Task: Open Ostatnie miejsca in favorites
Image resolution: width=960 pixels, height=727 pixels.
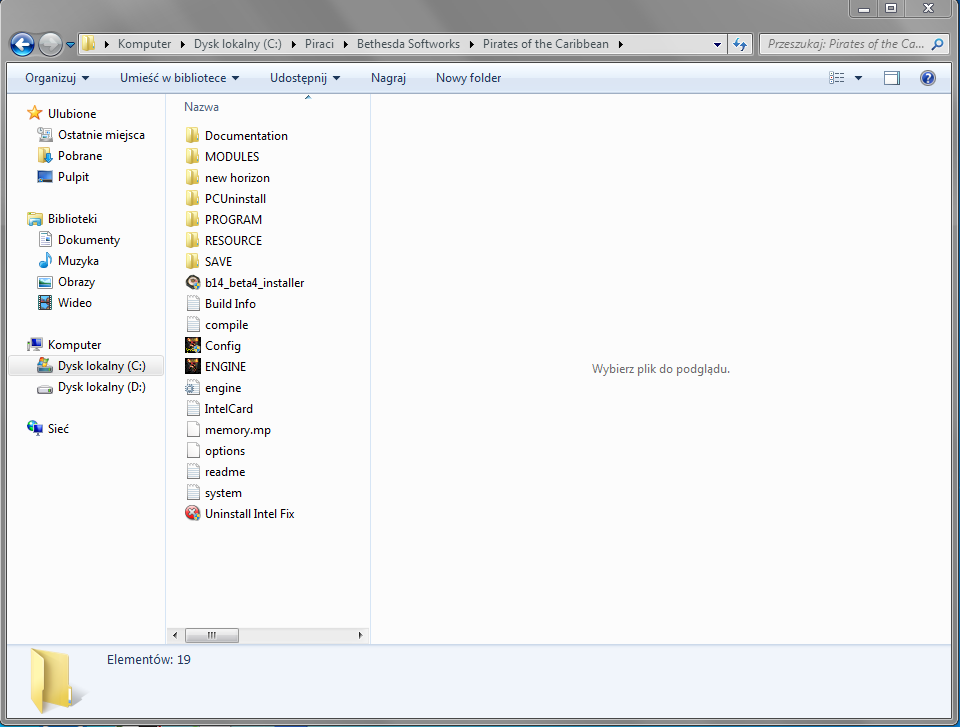Action: [91, 135]
